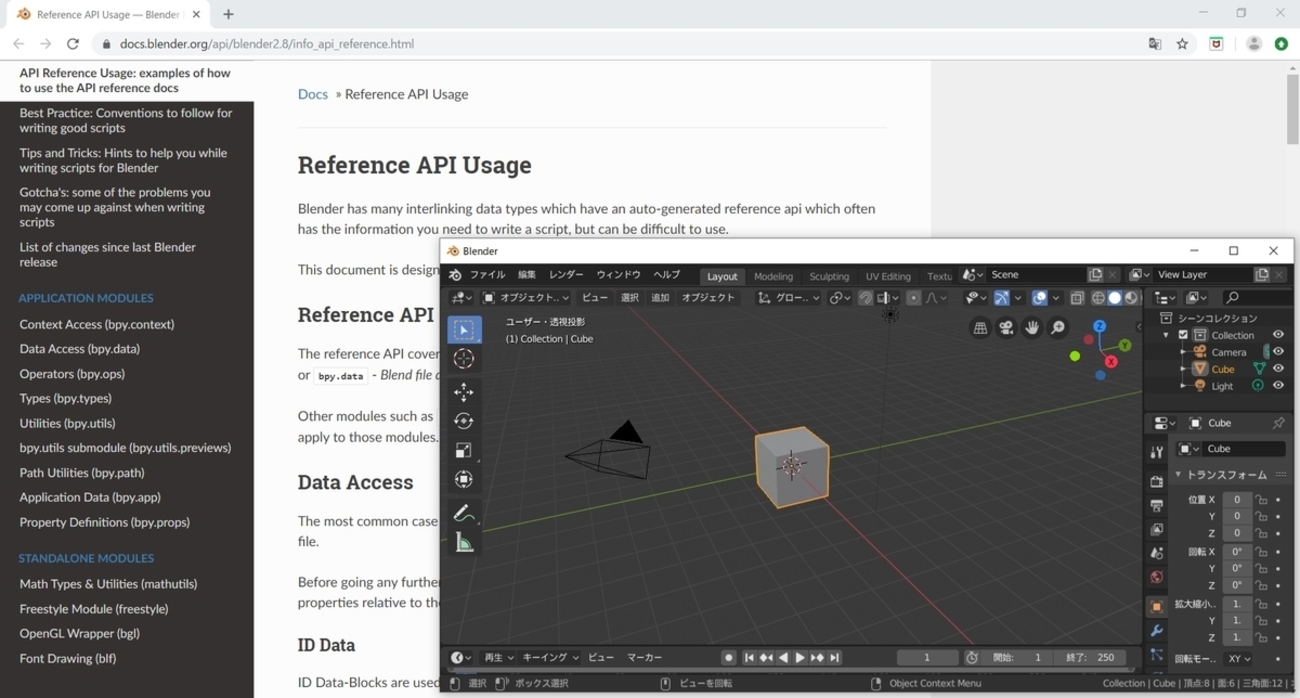Switch to the Modeling workspace tab
The image size is (1300, 698).
[773, 276]
